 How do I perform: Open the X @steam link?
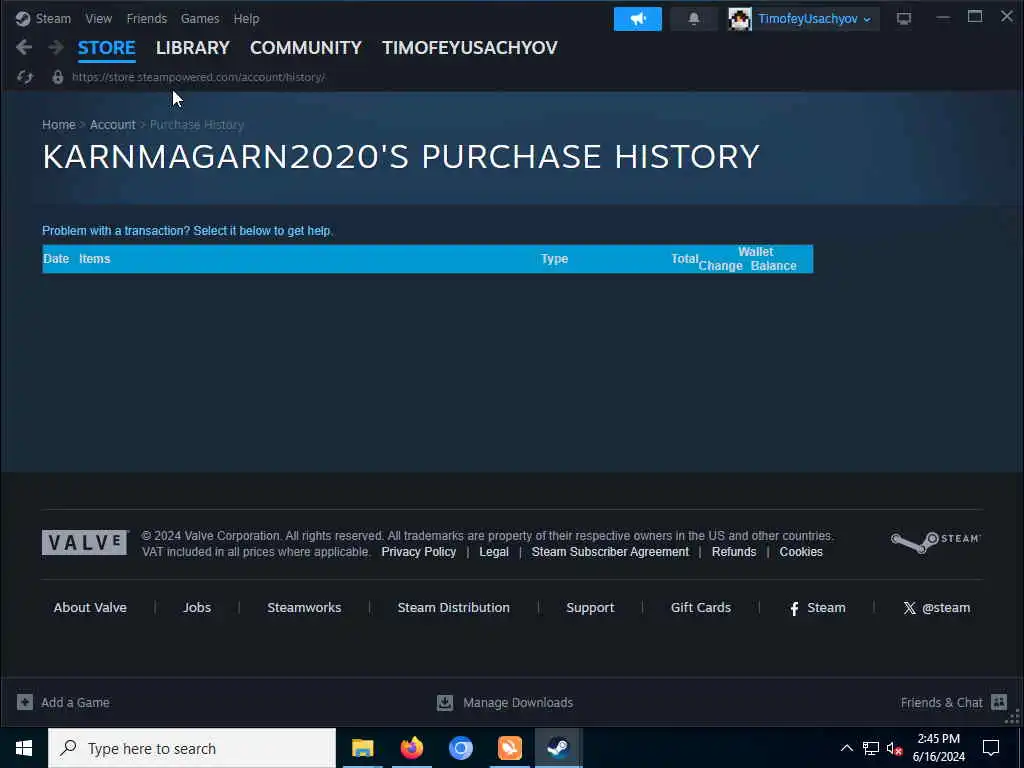point(936,608)
